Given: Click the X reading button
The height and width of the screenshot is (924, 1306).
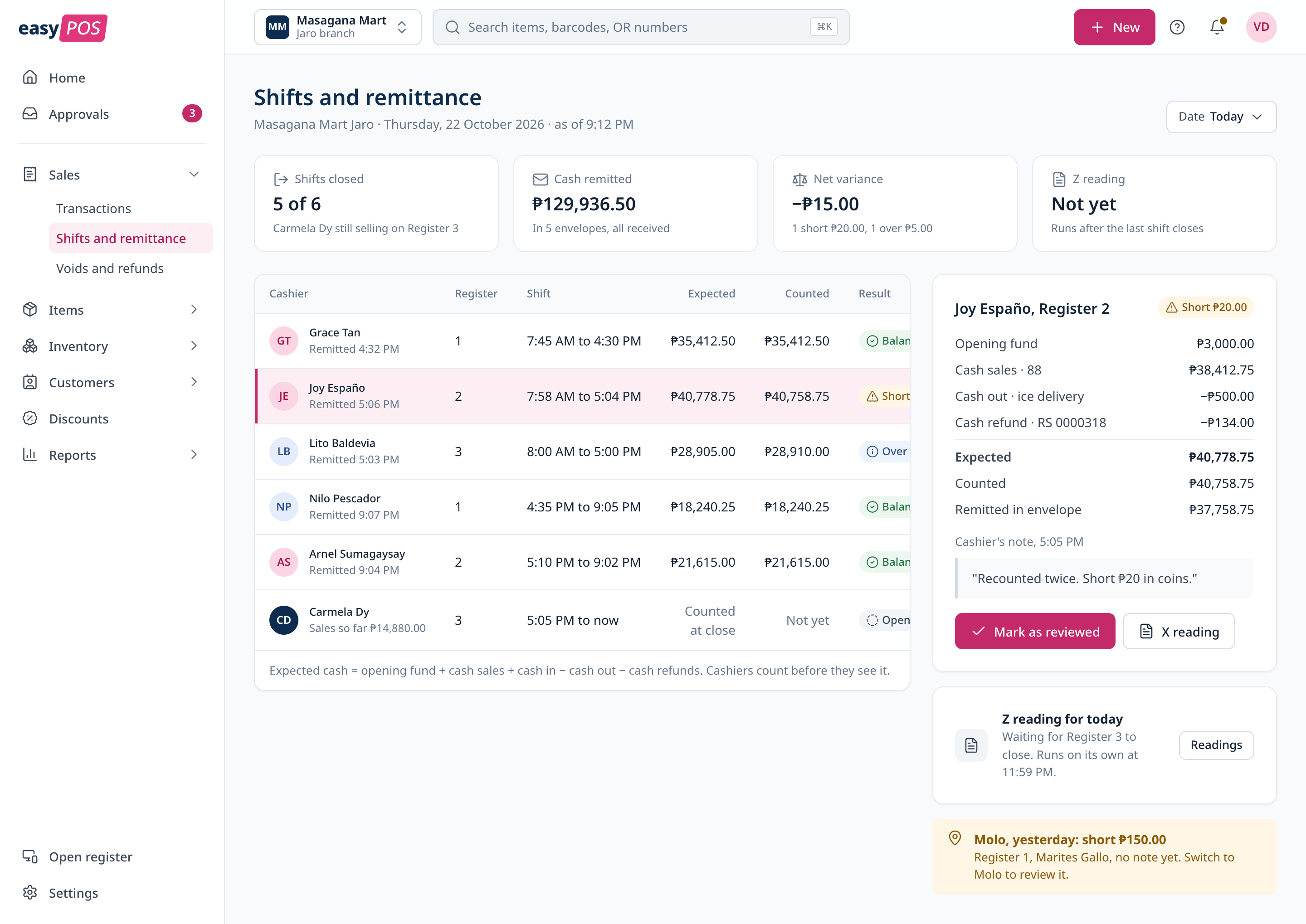Looking at the screenshot, I should [x=1179, y=632].
